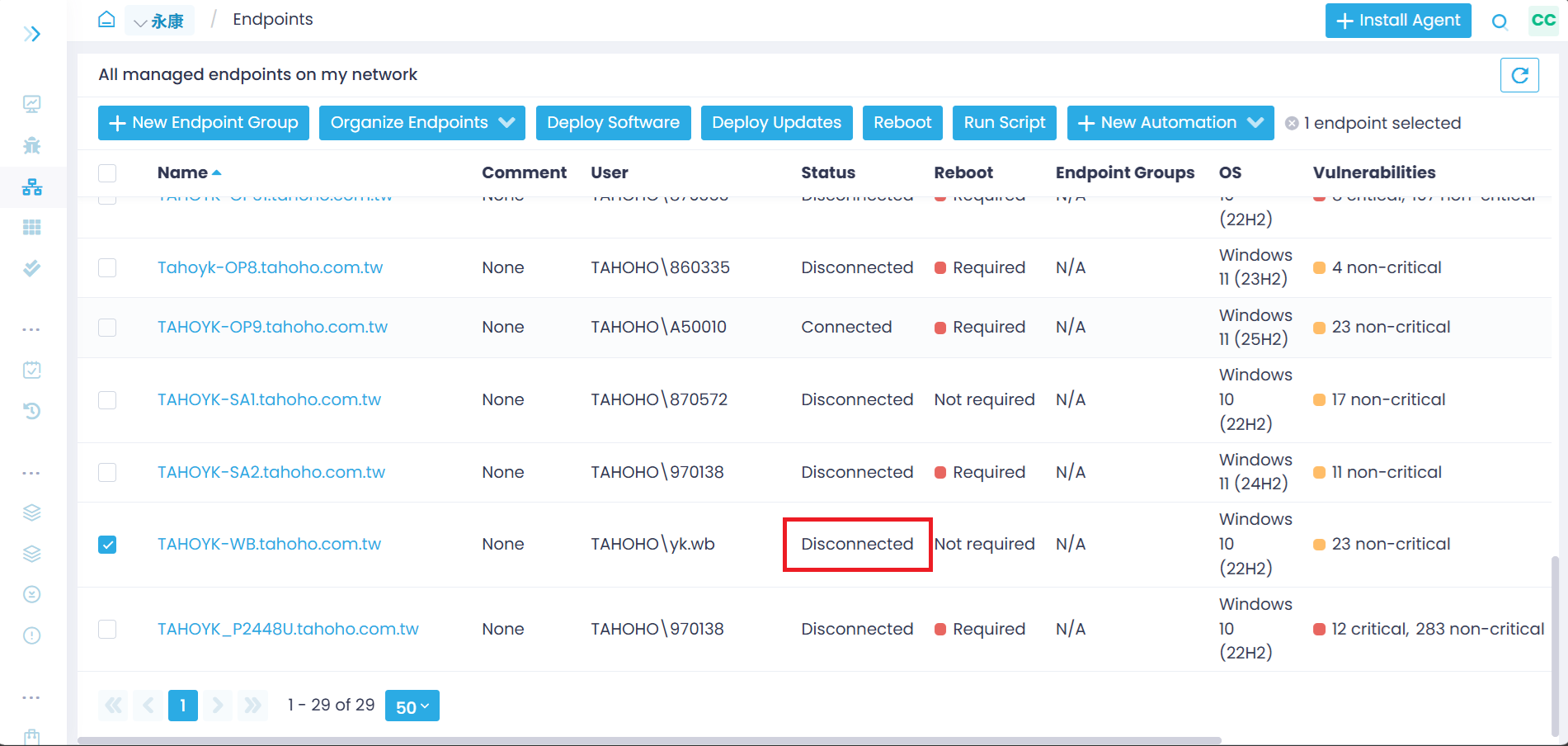Check the TAHOYK-OP9 endpoint checkbox
1568x746 pixels.
pyautogui.click(x=107, y=328)
